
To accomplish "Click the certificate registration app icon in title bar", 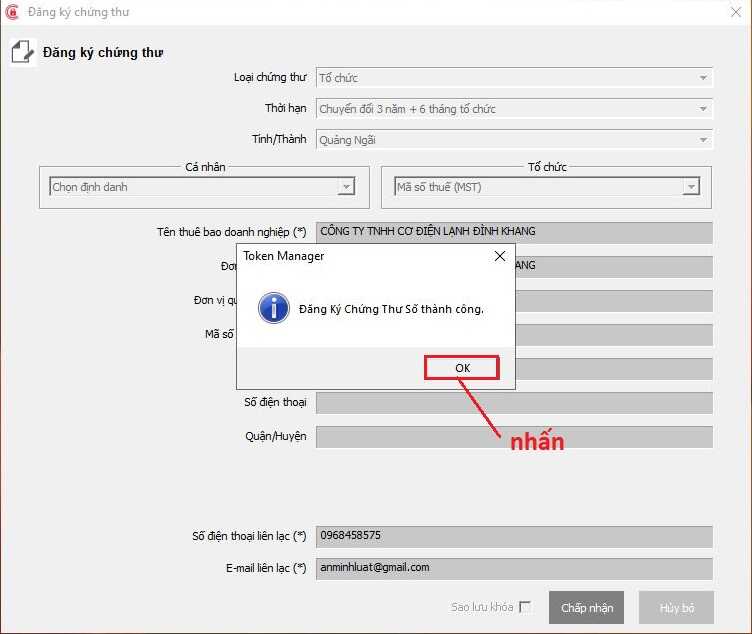I will (12, 12).
